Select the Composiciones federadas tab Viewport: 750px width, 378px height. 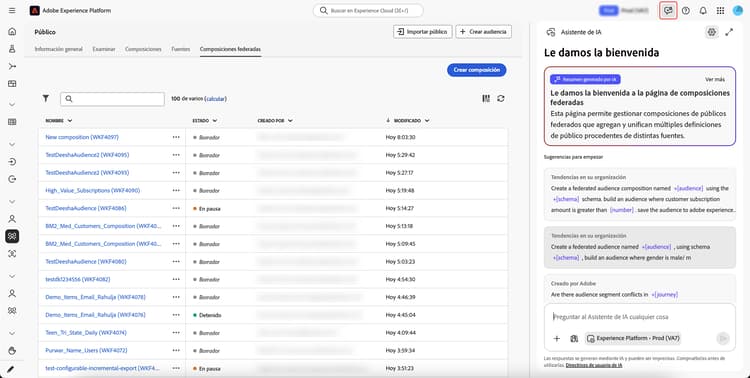pos(230,49)
